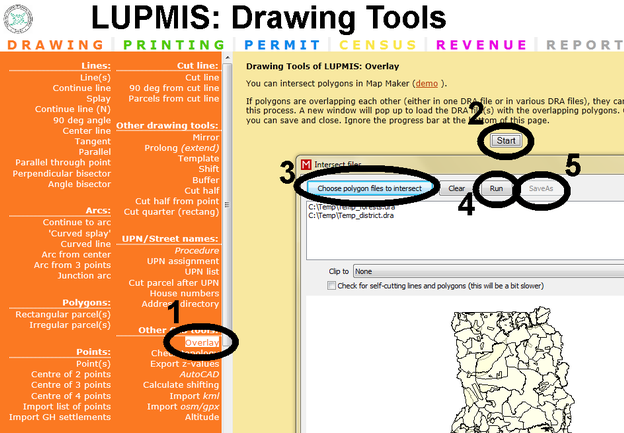Select Import list of points link
Viewport: 624px width, 433px height.
pyautogui.click(x=67, y=406)
